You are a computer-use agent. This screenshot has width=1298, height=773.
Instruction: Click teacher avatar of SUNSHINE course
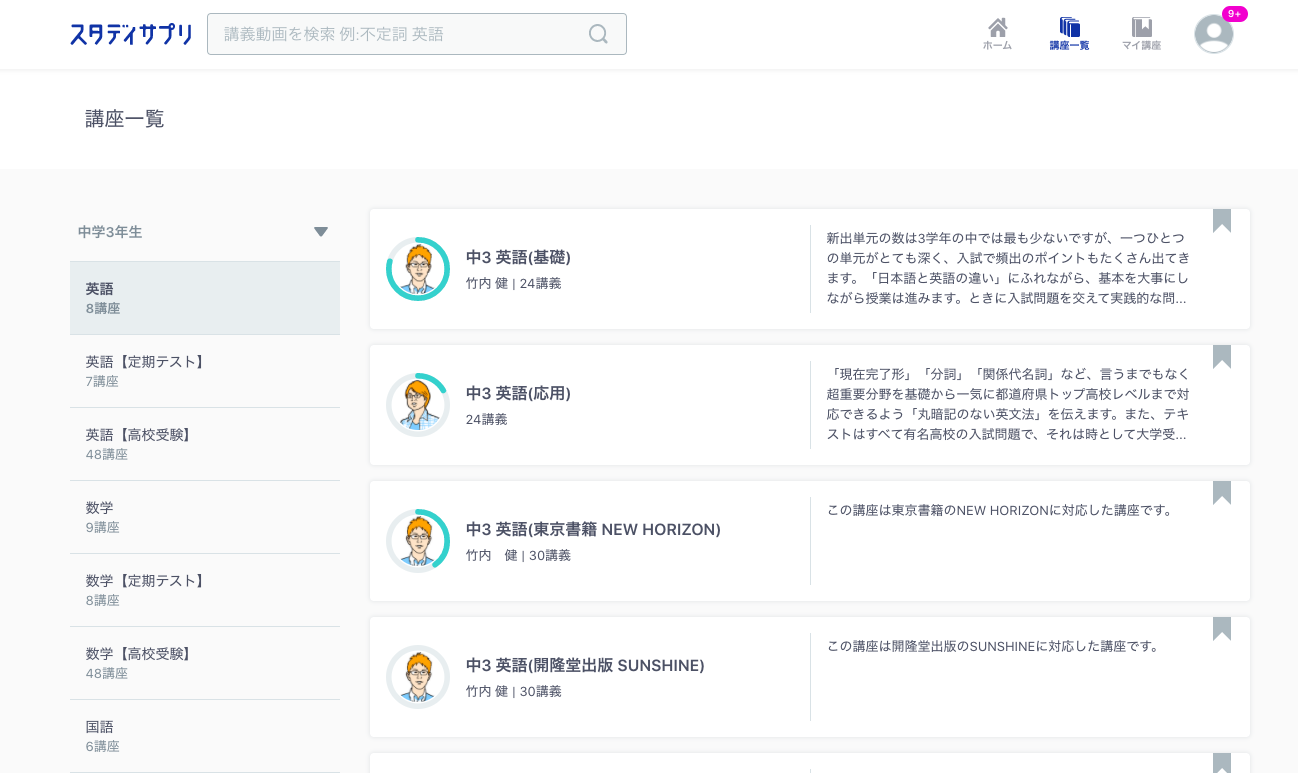418,677
